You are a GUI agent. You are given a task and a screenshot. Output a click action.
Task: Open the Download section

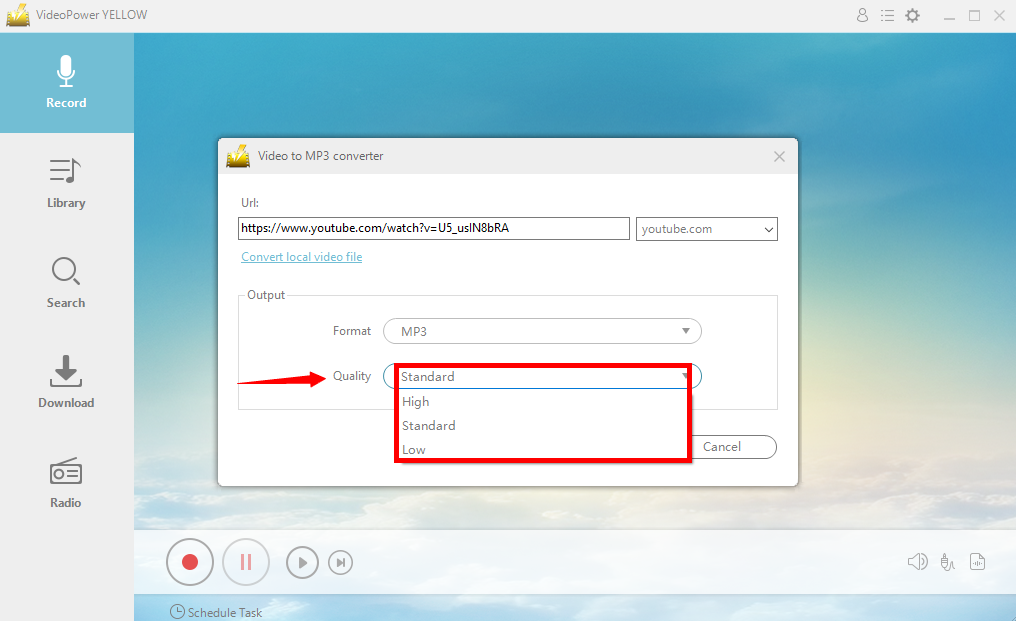tap(66, 383)
